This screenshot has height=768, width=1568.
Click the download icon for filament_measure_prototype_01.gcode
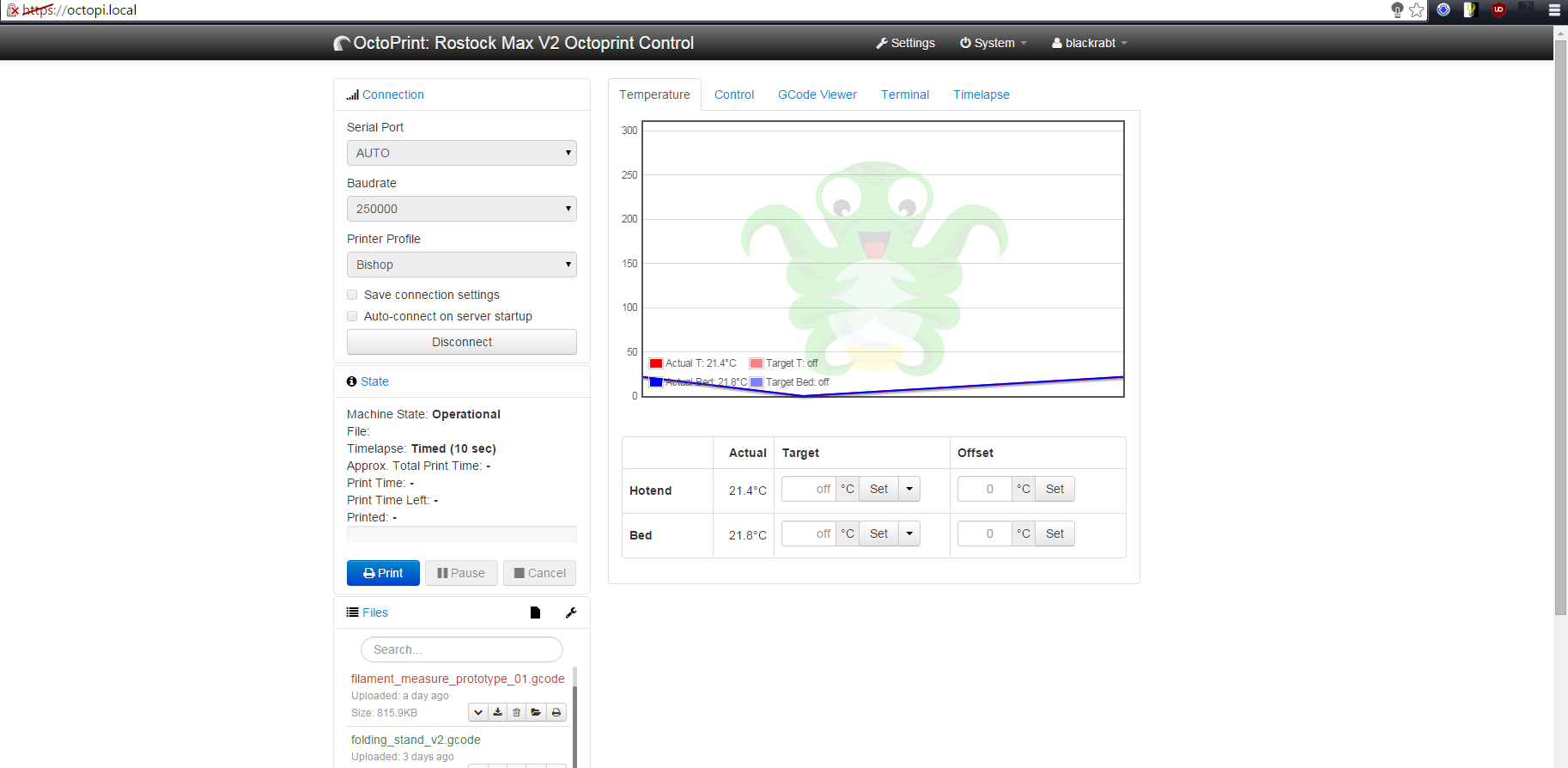498,712
